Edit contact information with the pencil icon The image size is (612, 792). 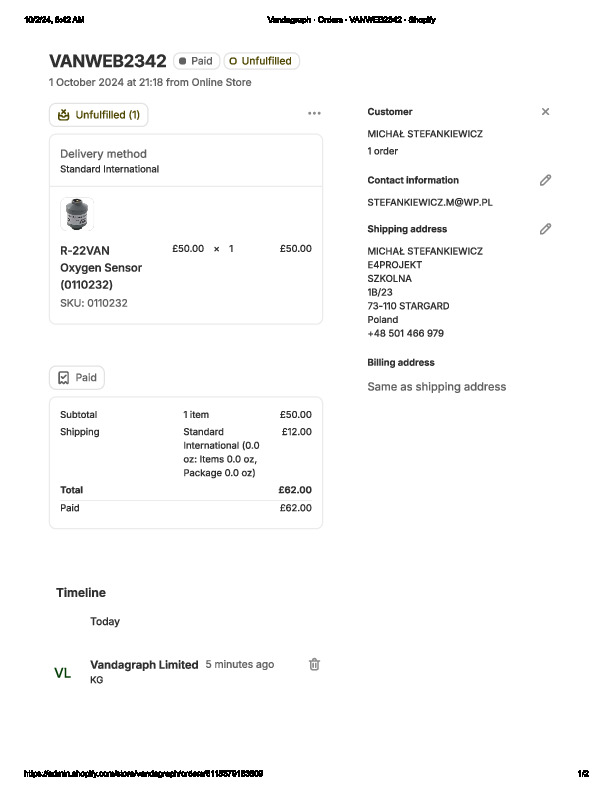(545, 180)
